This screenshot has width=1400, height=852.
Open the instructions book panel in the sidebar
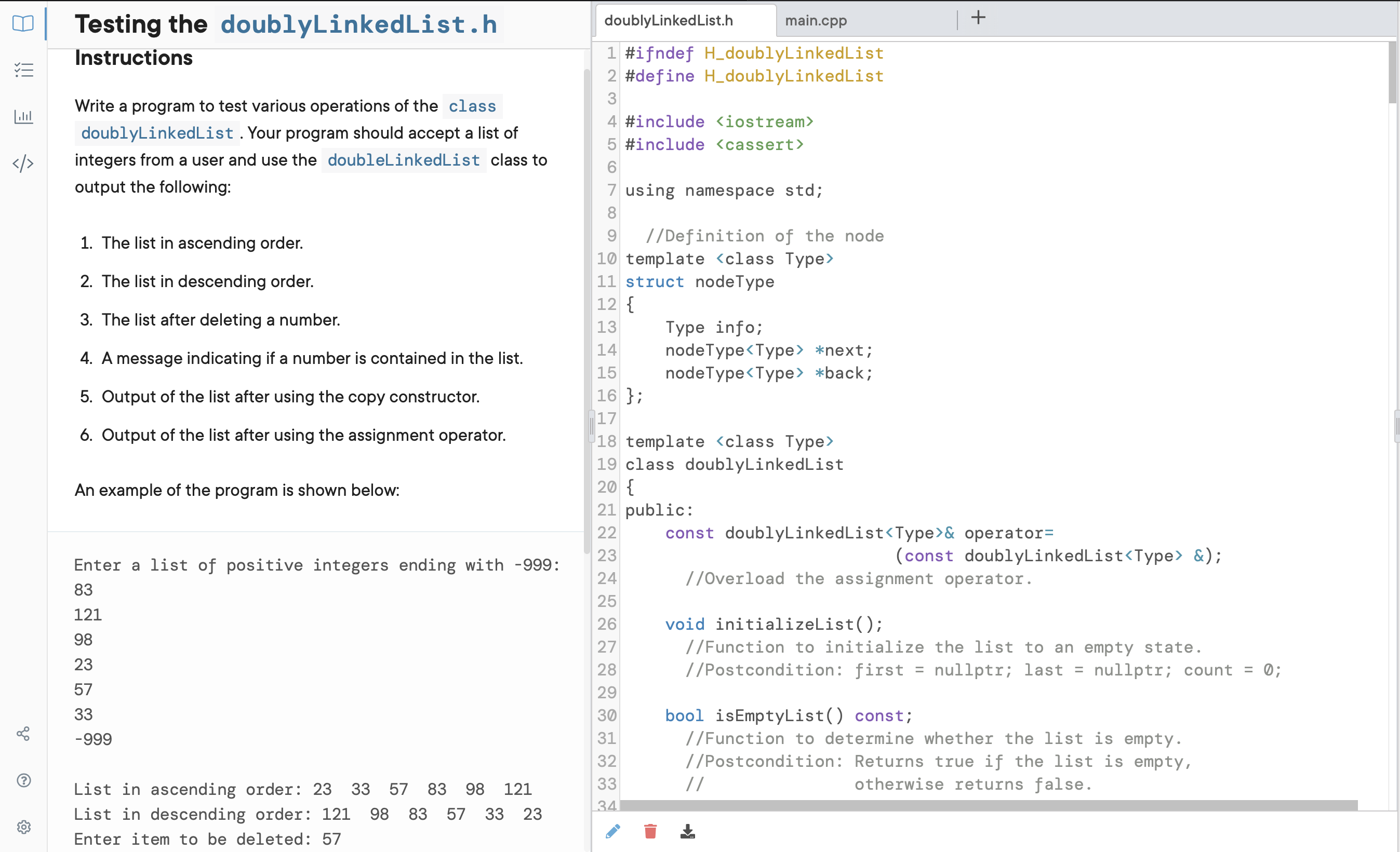click(x=23, y=23)
